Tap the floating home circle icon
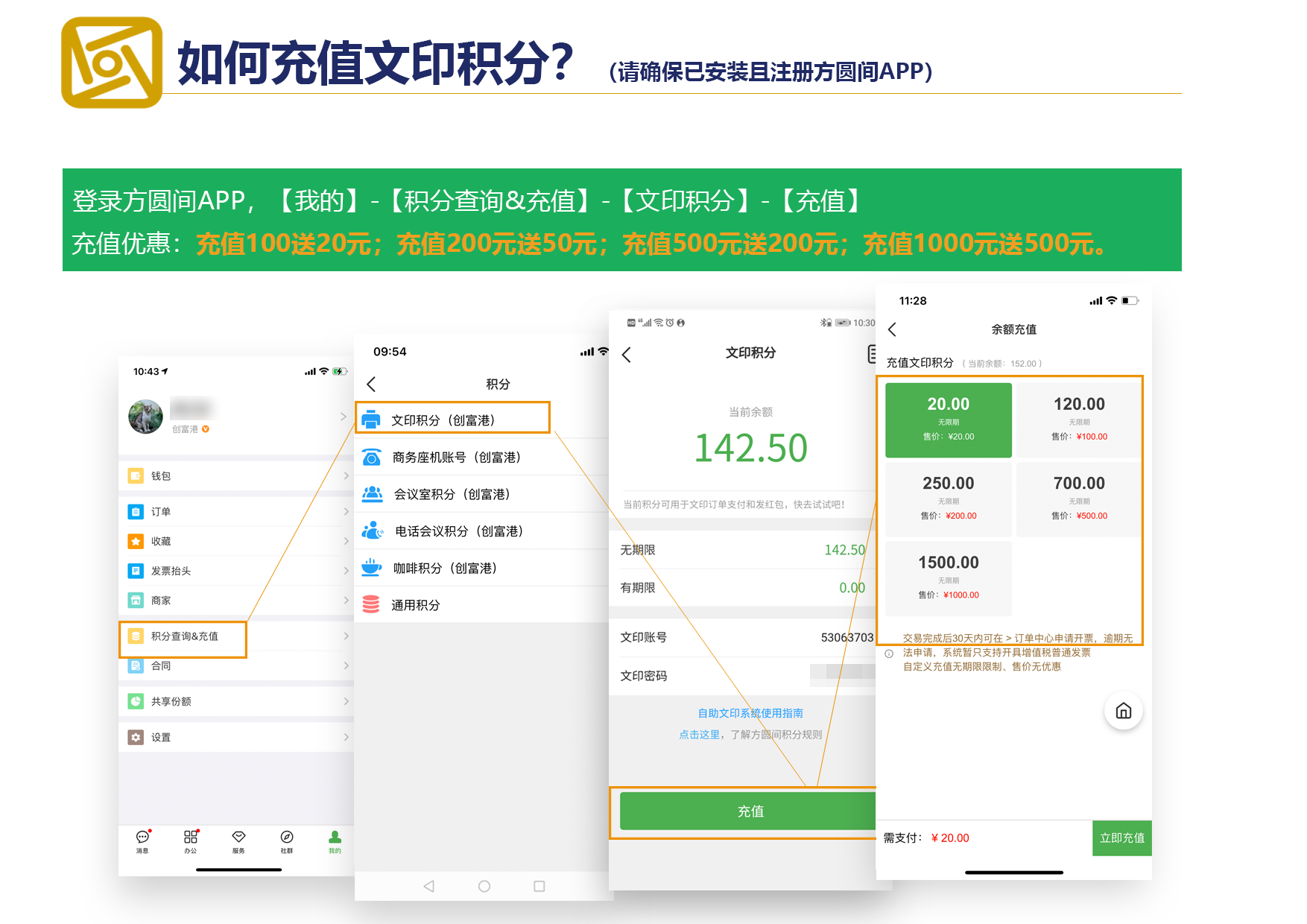 [1124, 711]
